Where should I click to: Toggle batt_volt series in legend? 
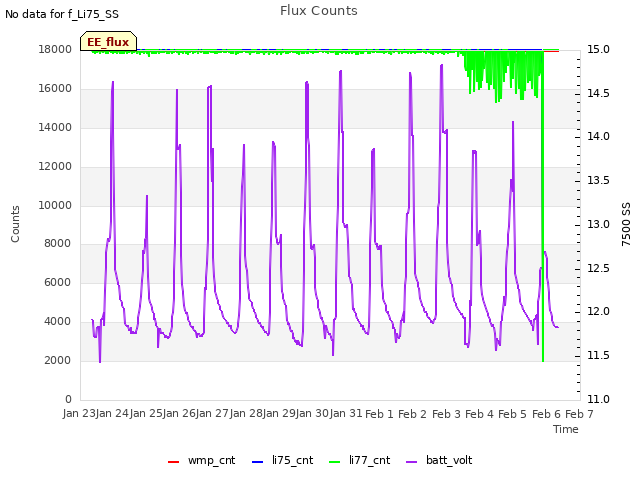(439, 460)
